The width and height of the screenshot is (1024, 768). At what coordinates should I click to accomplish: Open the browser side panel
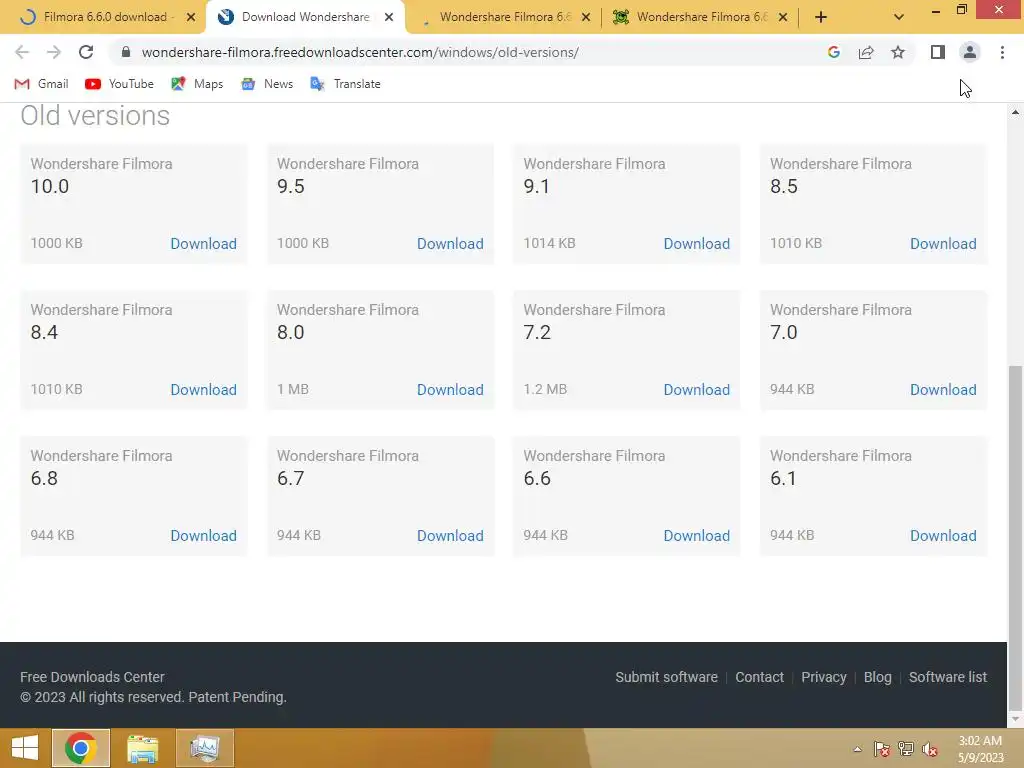[x=938, y=52]
